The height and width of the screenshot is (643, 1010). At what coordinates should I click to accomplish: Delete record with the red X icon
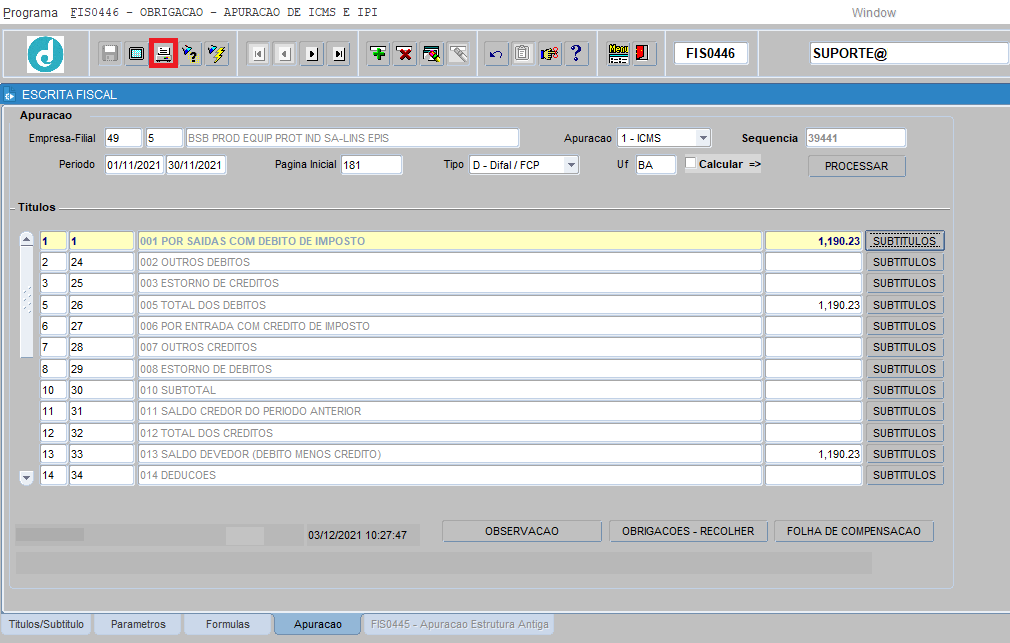coord(405,53)
